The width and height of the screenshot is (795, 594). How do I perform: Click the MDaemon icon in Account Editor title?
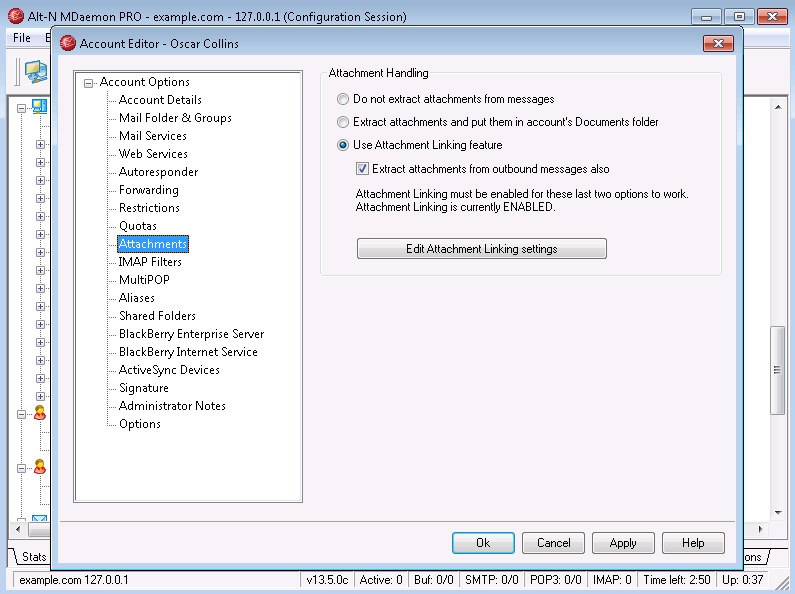click(68, 44)
